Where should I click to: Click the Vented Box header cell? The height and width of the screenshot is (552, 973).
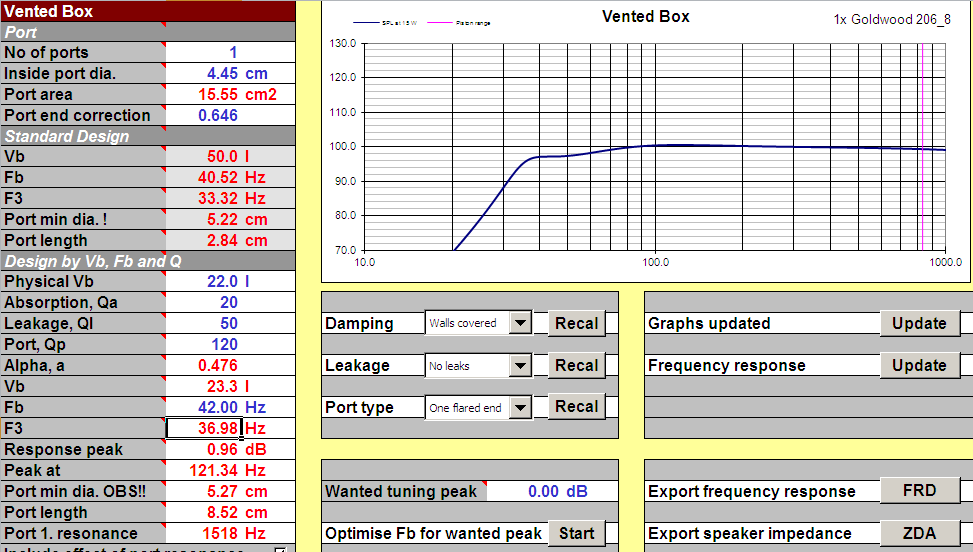tap(148, 11)
